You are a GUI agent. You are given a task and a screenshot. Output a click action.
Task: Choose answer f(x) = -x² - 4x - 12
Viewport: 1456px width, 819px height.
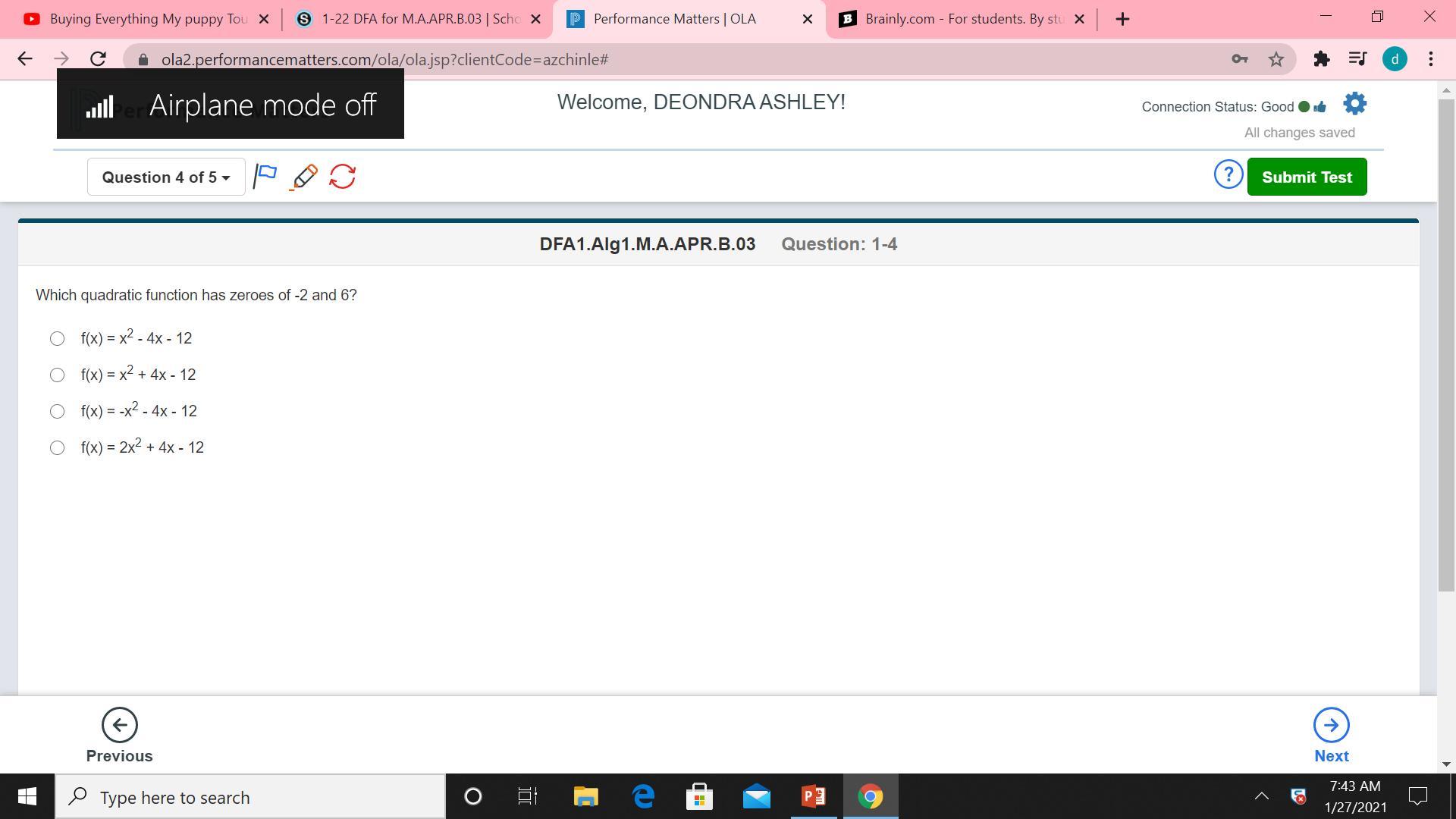[x=58, y=412]
